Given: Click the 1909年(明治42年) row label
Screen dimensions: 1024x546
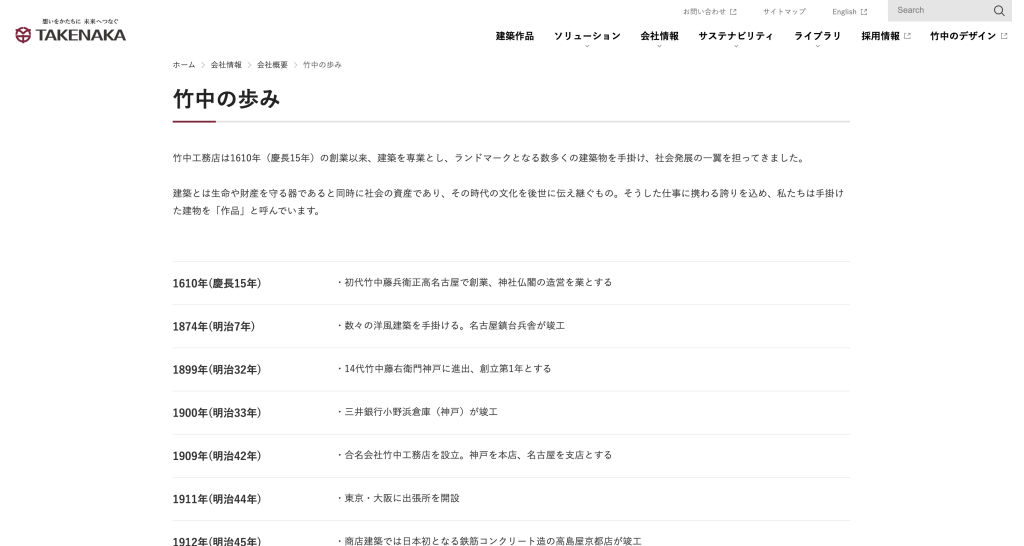Looking at the screenshot, I should [x=217, y=456].
